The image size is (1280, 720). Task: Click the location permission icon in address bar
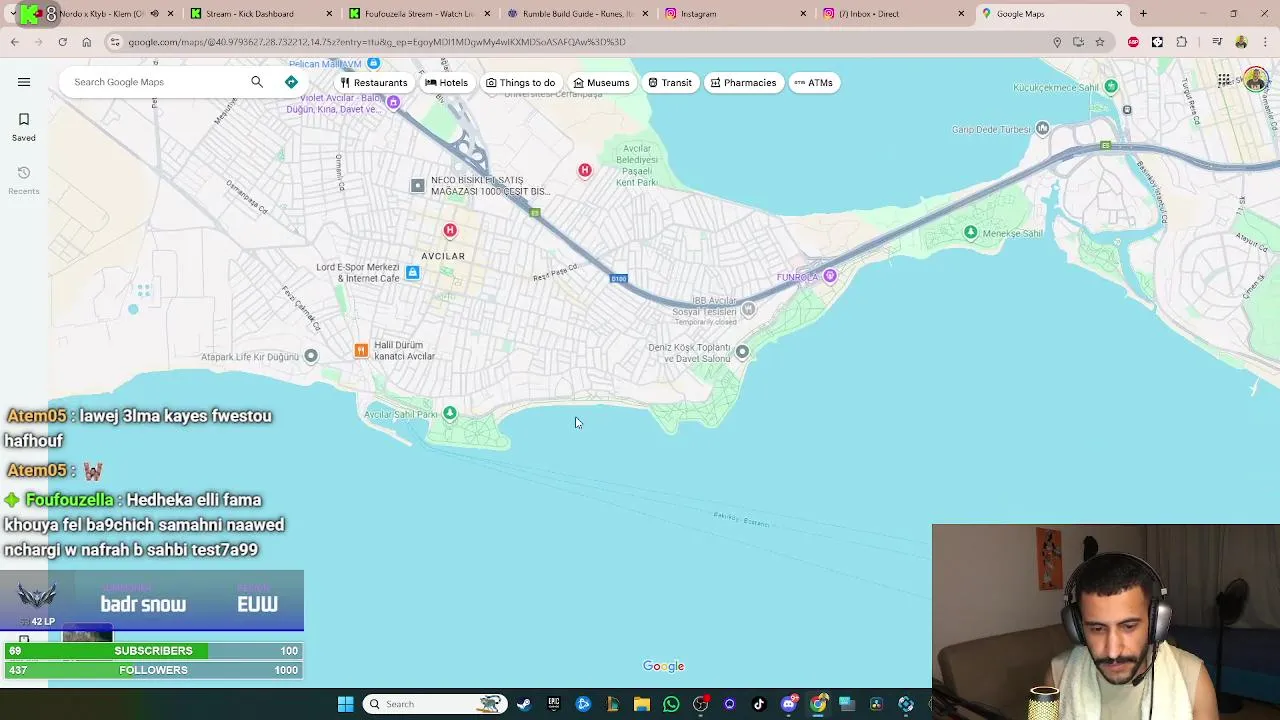pos(1057,42)
